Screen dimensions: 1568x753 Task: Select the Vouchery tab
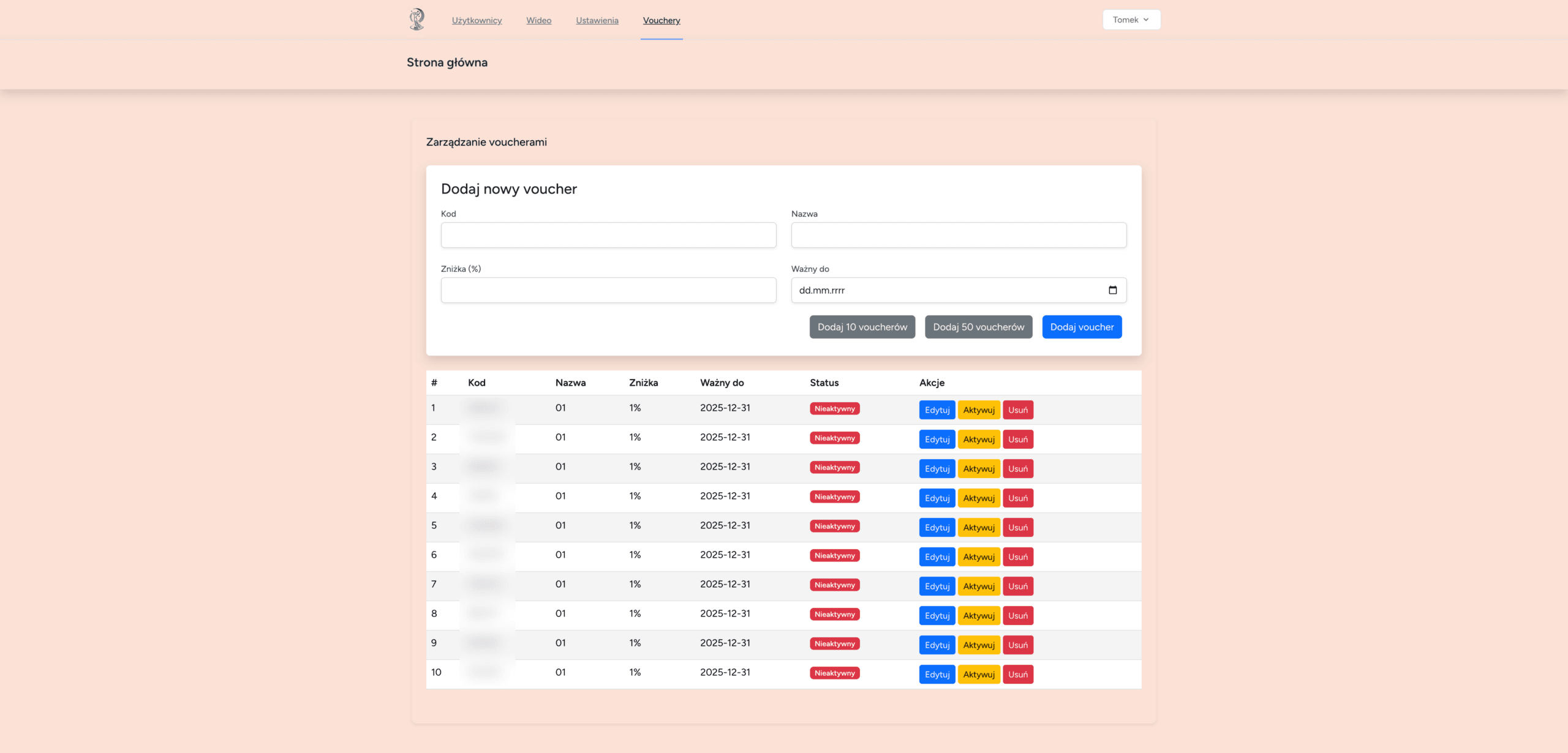point(661,20)
